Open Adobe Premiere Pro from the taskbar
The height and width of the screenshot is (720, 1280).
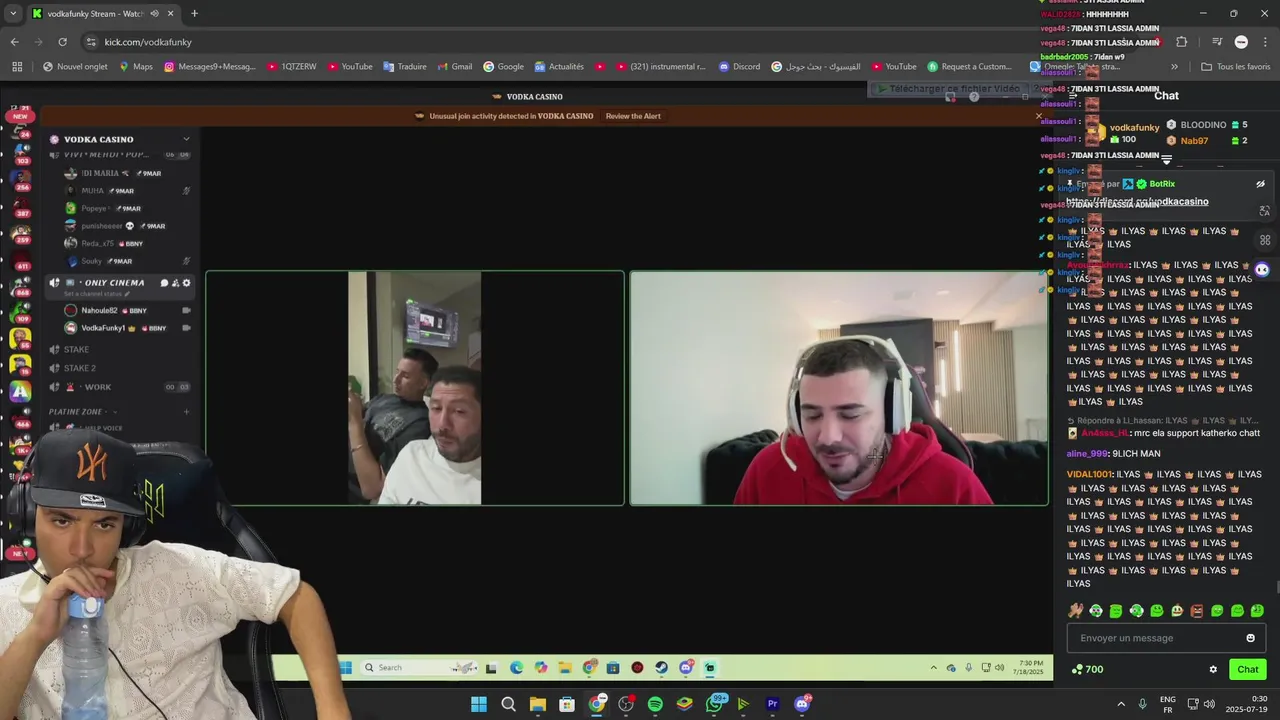[x=772, y=704]
